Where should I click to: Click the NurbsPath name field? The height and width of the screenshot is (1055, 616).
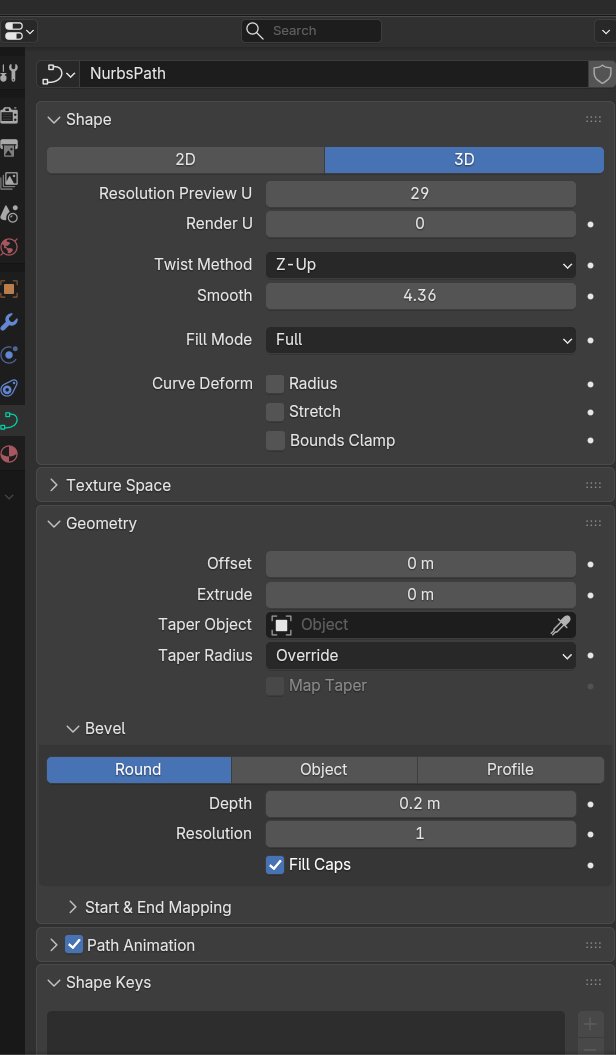coord(334,73)
